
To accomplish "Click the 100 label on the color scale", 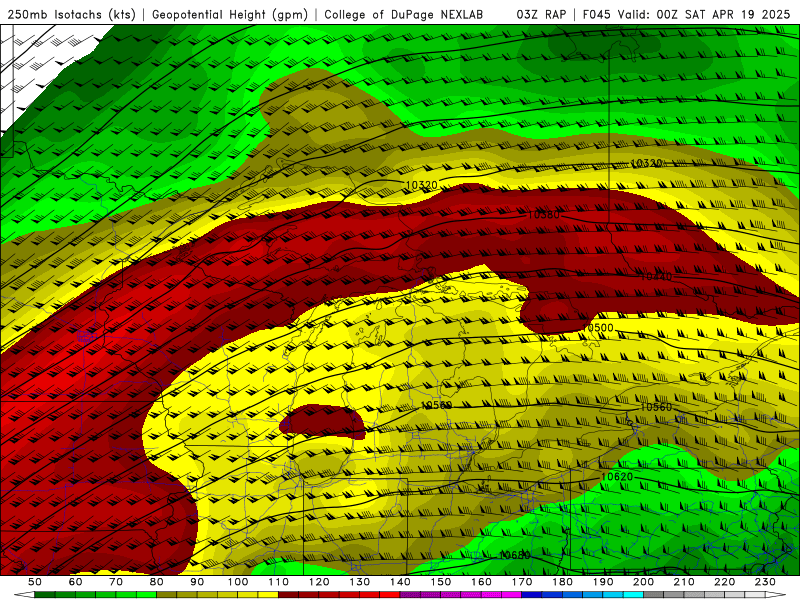I will pos(238,582).
